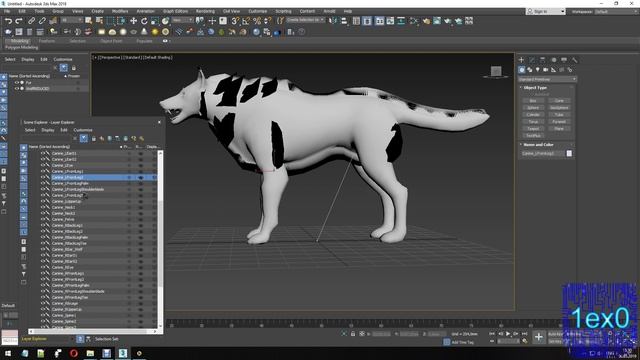
Task: Switch to Create panel plus icon
Action: (521, 60)
